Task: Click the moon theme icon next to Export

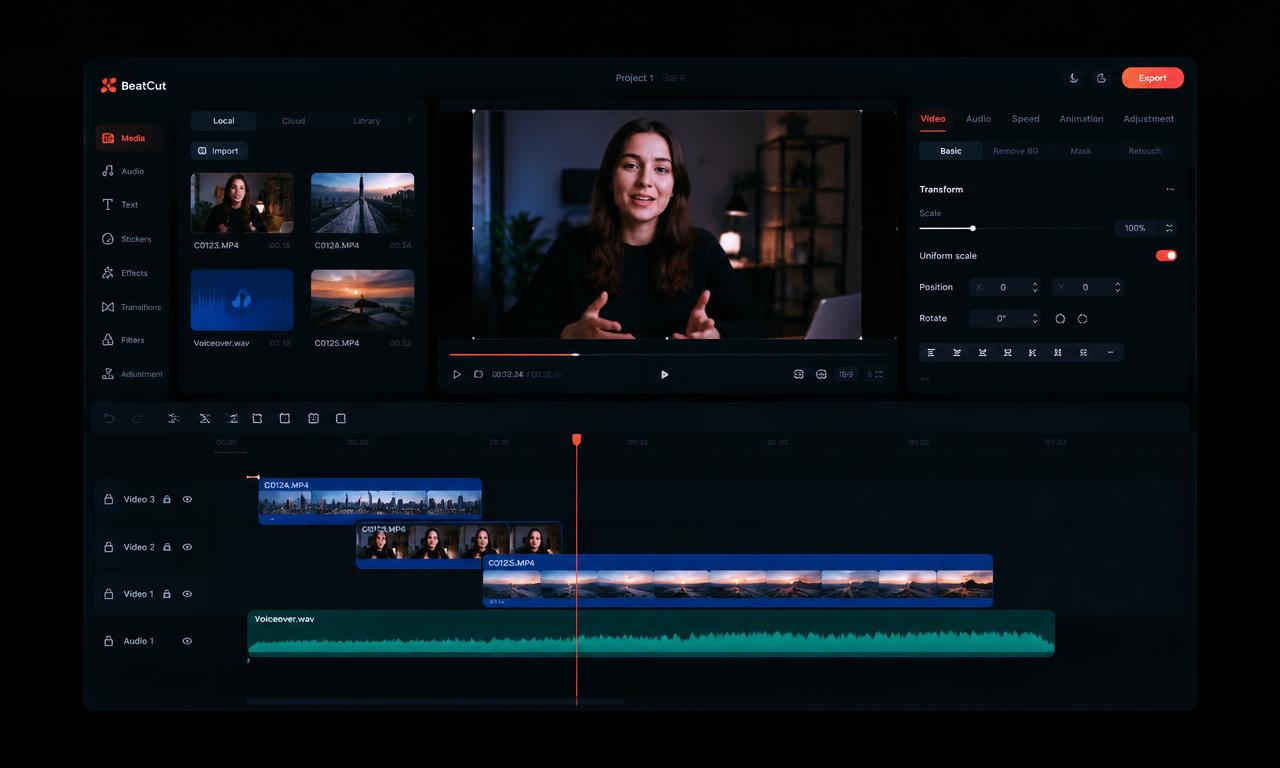Action: [x=1074, y=78]
